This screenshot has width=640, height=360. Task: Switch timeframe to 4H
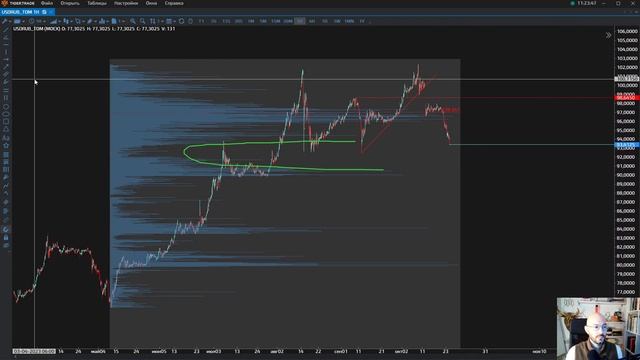(x=312, y=21)
